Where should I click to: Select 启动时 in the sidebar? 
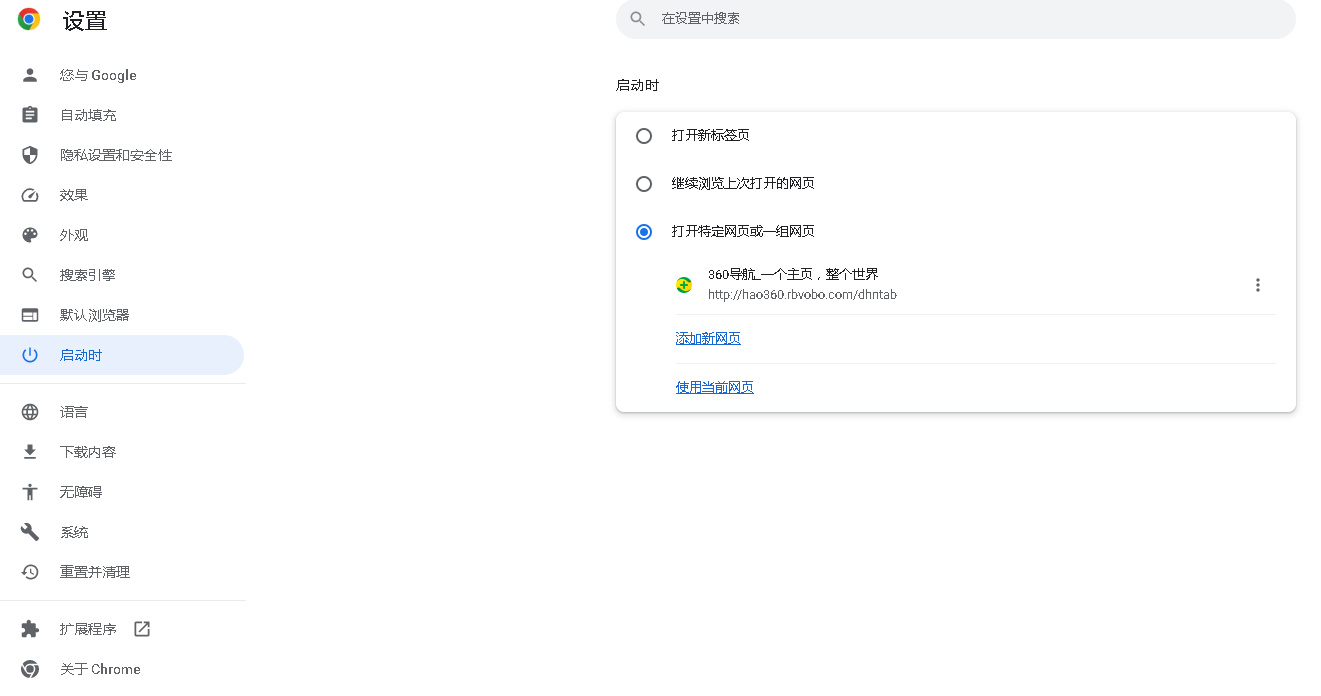122,355
